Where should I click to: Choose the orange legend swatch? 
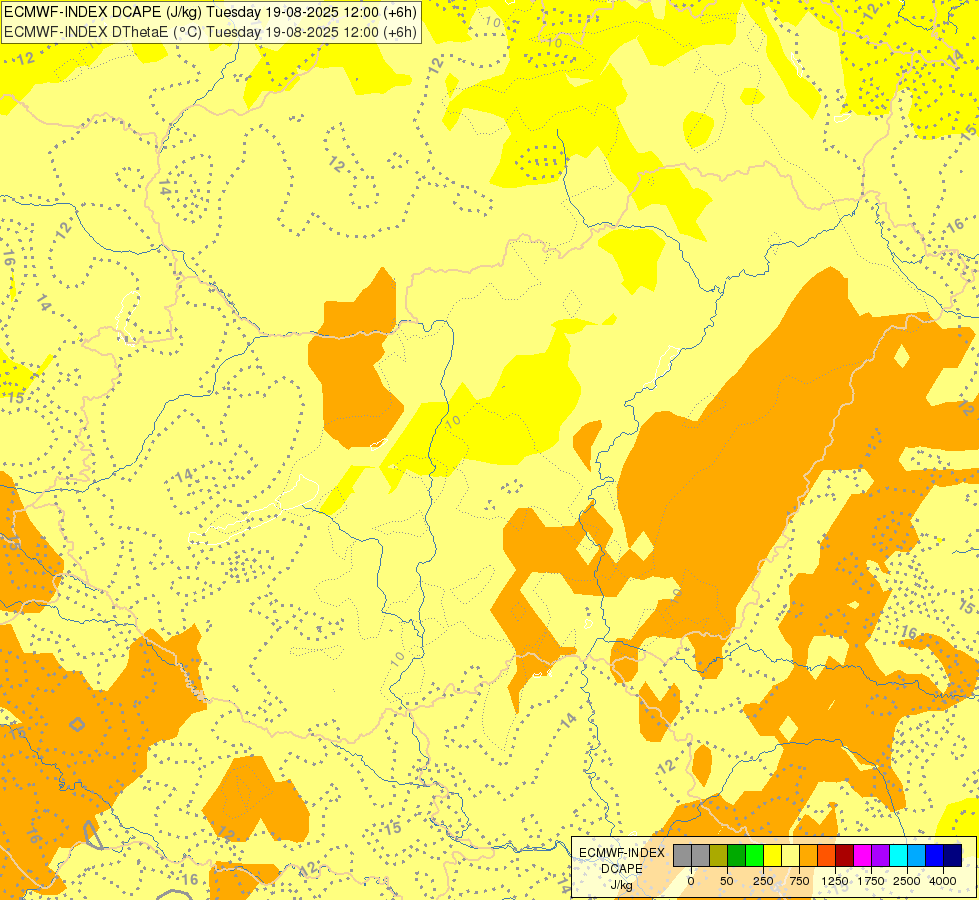tap(809, 856)
